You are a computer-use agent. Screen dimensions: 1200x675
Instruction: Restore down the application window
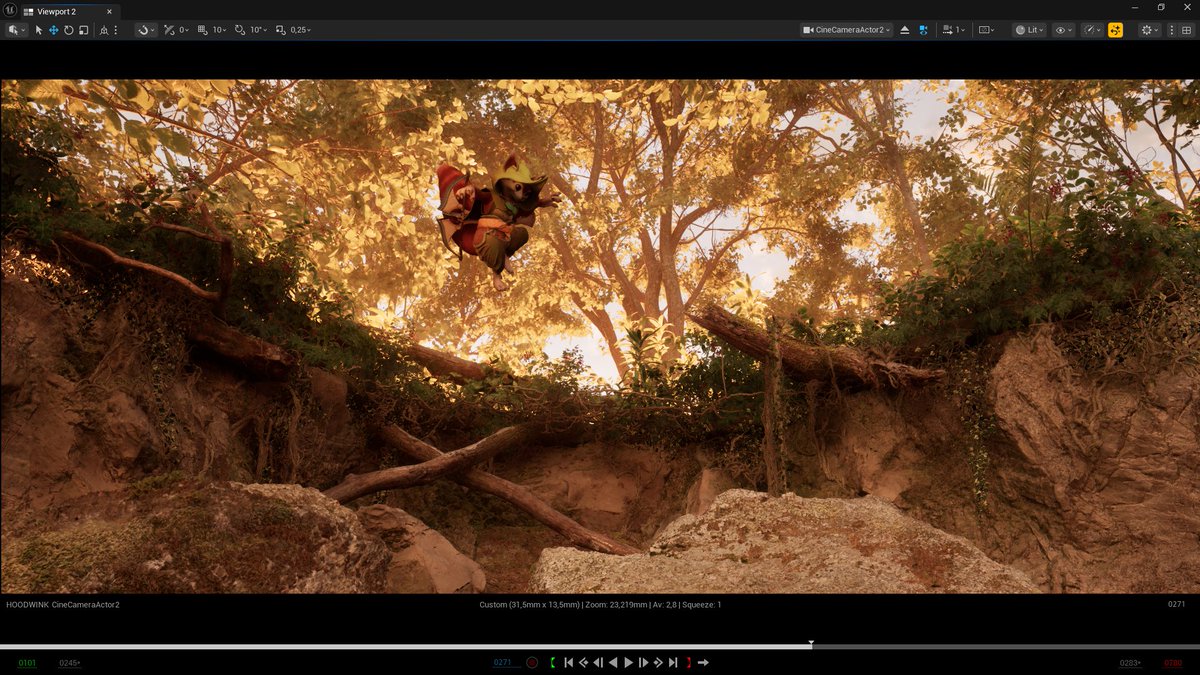(1161, 8)
